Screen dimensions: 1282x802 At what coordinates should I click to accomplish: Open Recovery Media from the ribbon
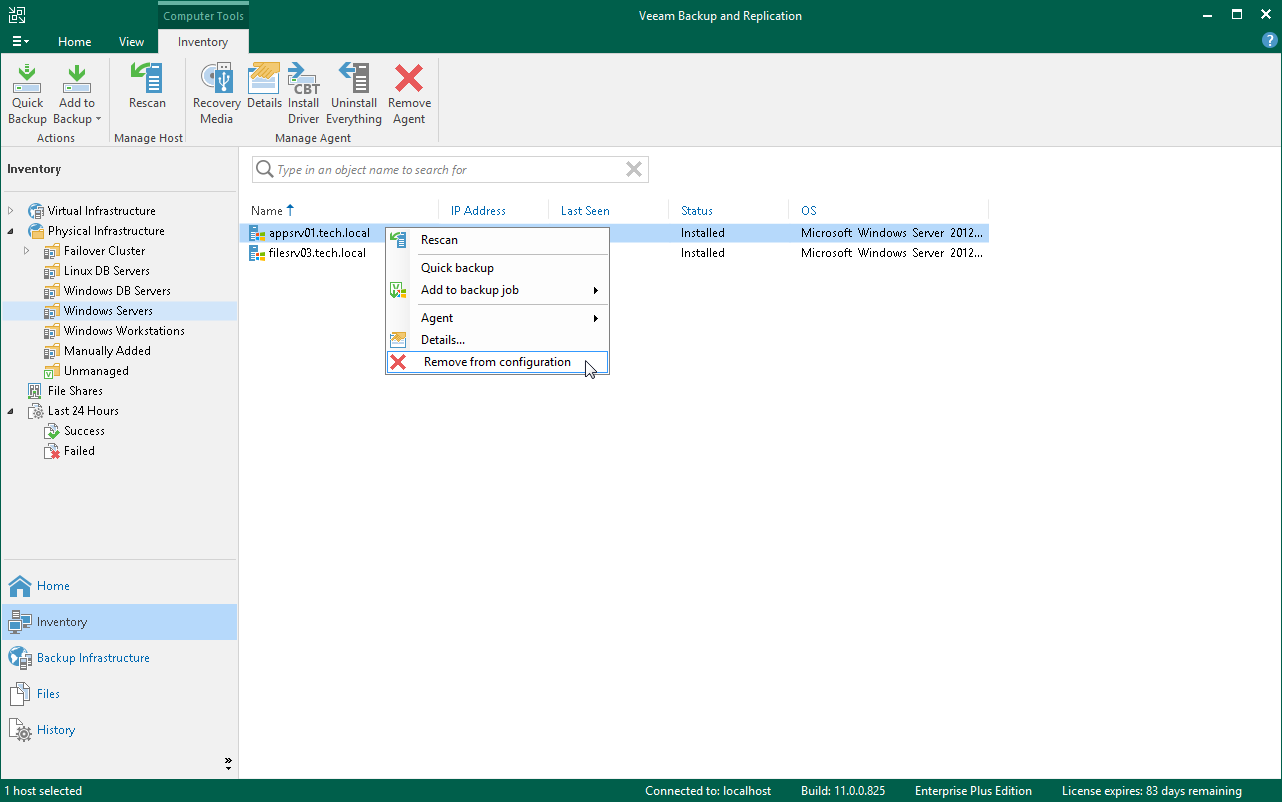pos(216,94)
